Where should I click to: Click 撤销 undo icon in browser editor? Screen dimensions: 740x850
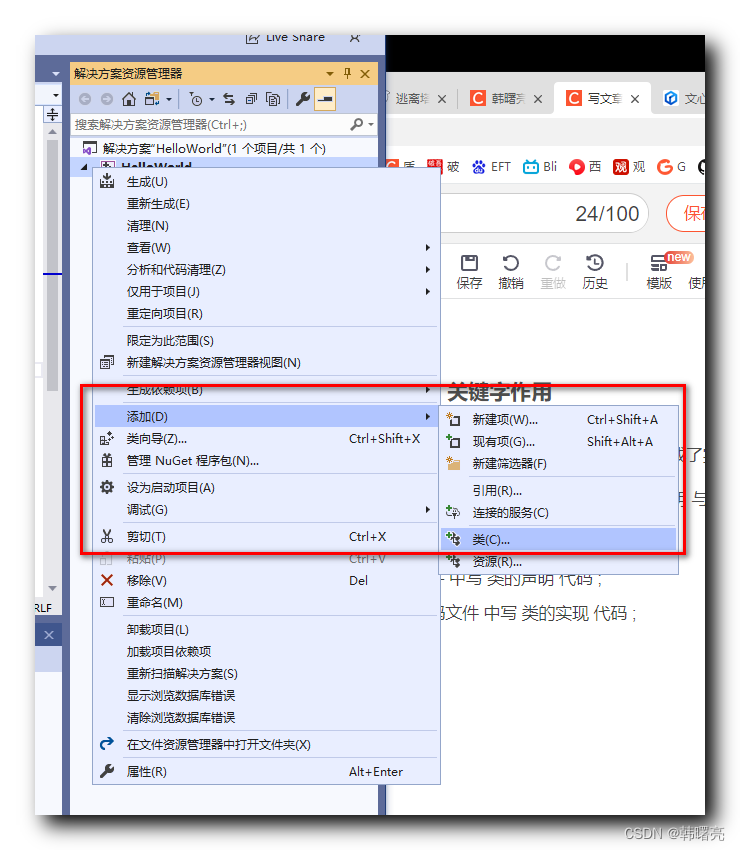(x=511, y=272)
